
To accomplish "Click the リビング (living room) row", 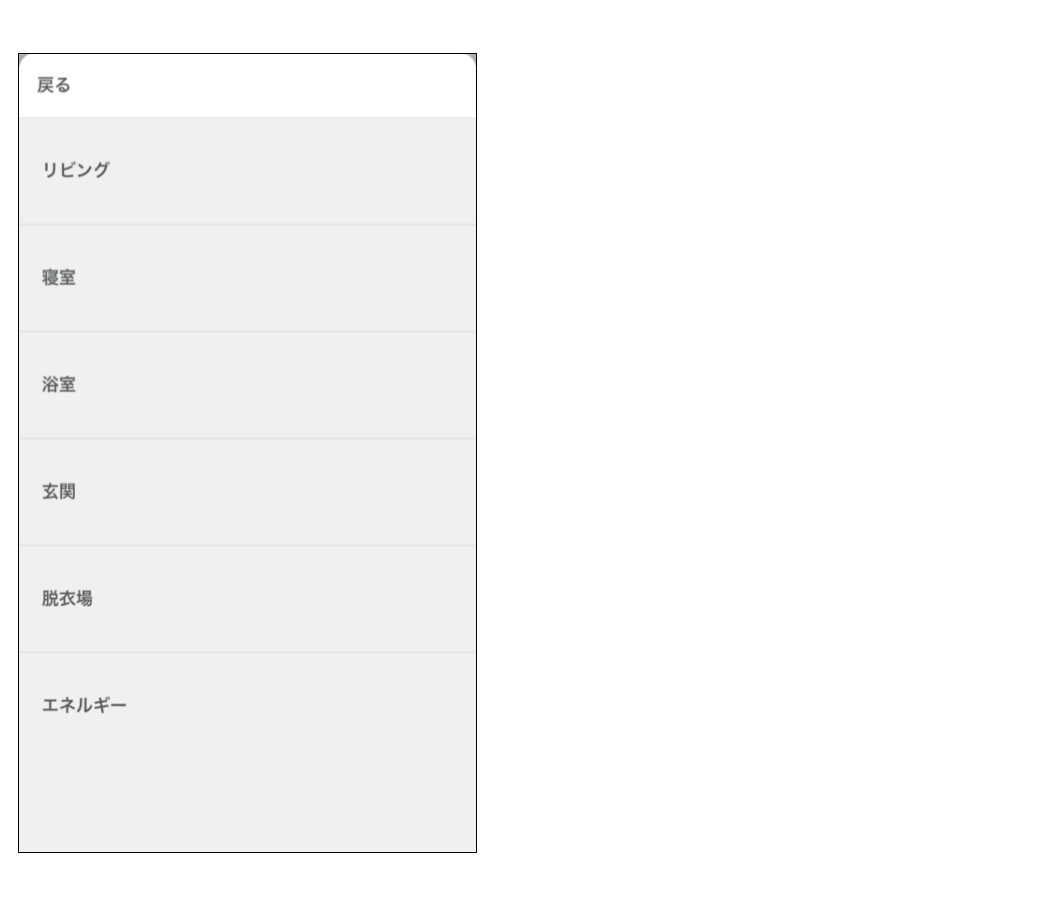I will [x=247, y=171].
